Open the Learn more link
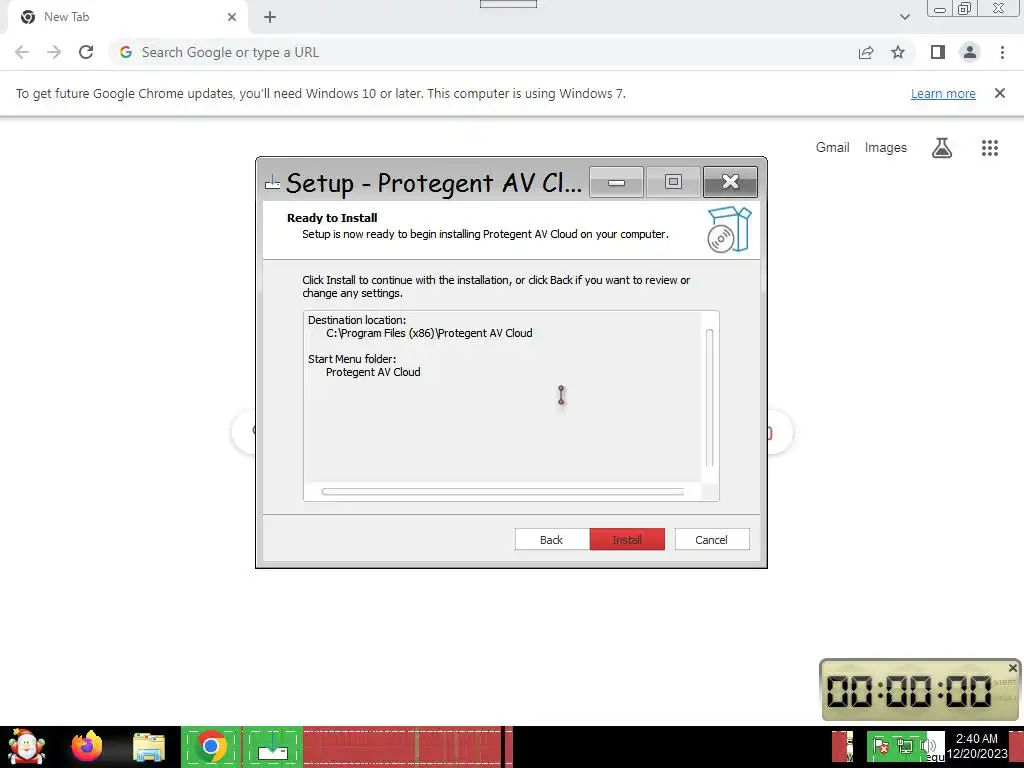Viewport: 1024px width, 768px height. point(943,93)
